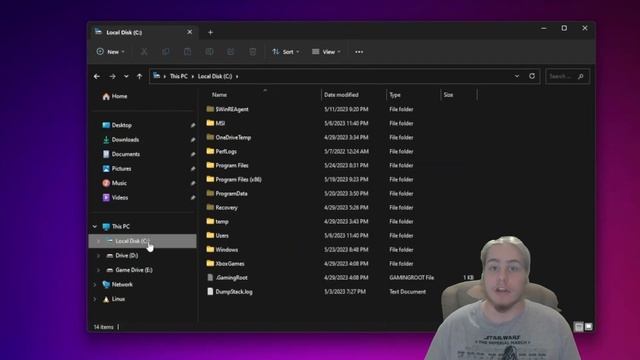
Task: Unpin Downloads using its pin icon
Action: [192, 140]
